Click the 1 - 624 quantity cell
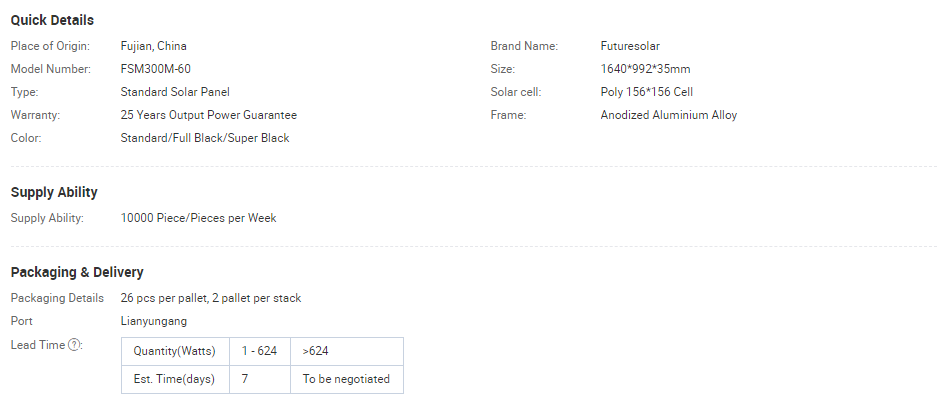This screenshot has width=942, height=406. pyautogui.click(x=260, y=351)
